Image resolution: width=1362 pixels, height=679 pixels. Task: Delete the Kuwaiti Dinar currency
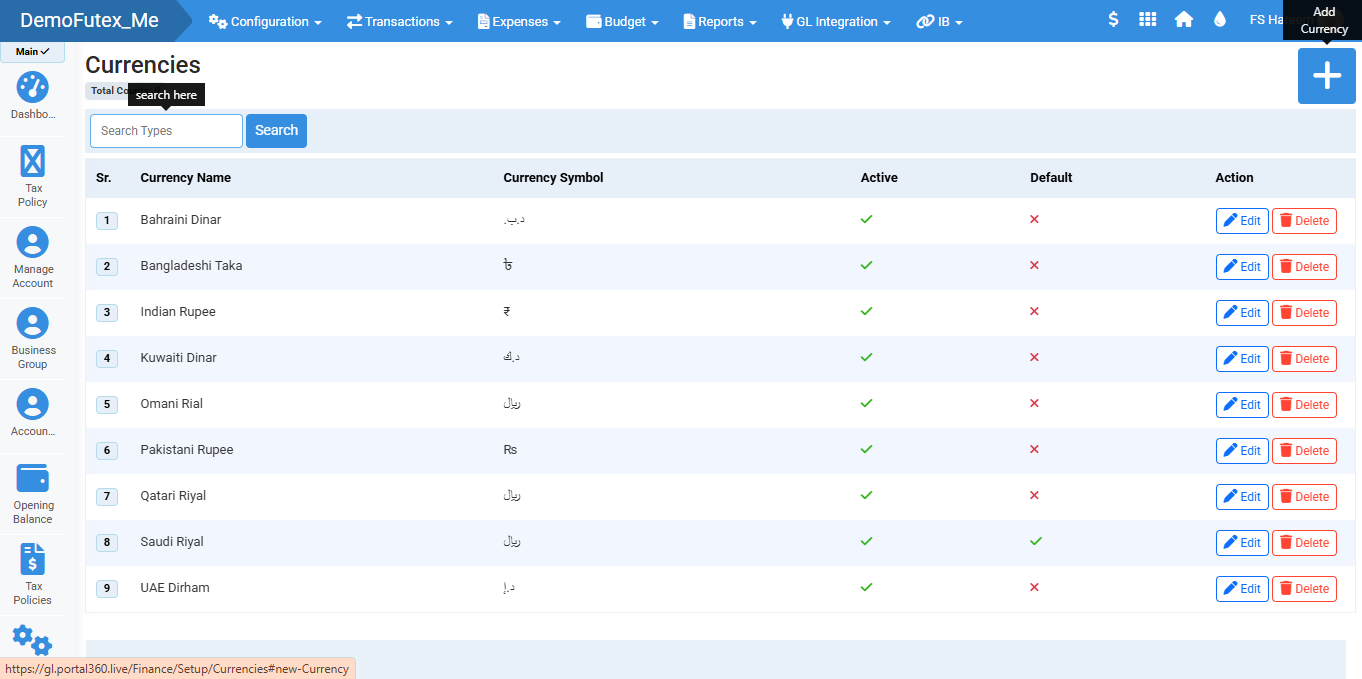[x=1304, y=359]
